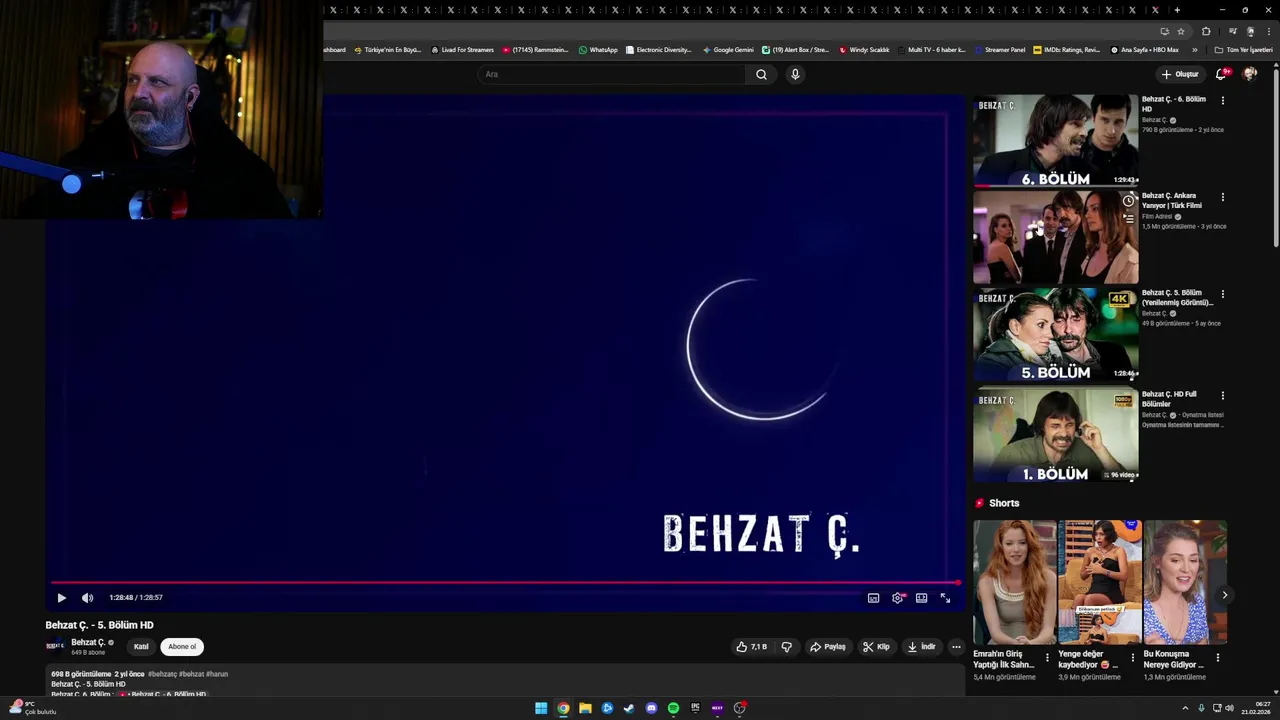This screenshot has height=720, width=1280.
Task: Show next Shorts with arrow button
Action: click(x=1225, y=595)
